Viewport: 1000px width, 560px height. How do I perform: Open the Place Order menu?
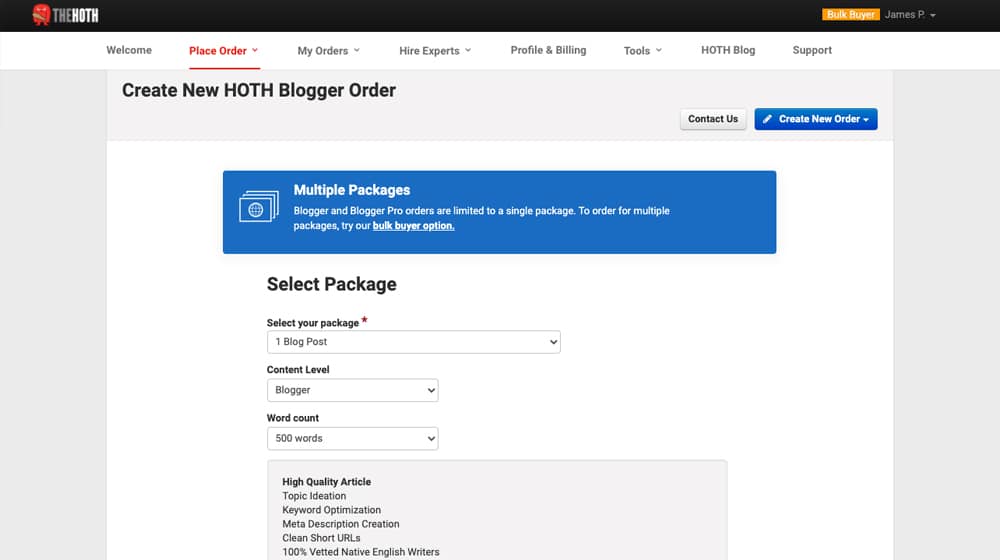click(x=224, y=50)
